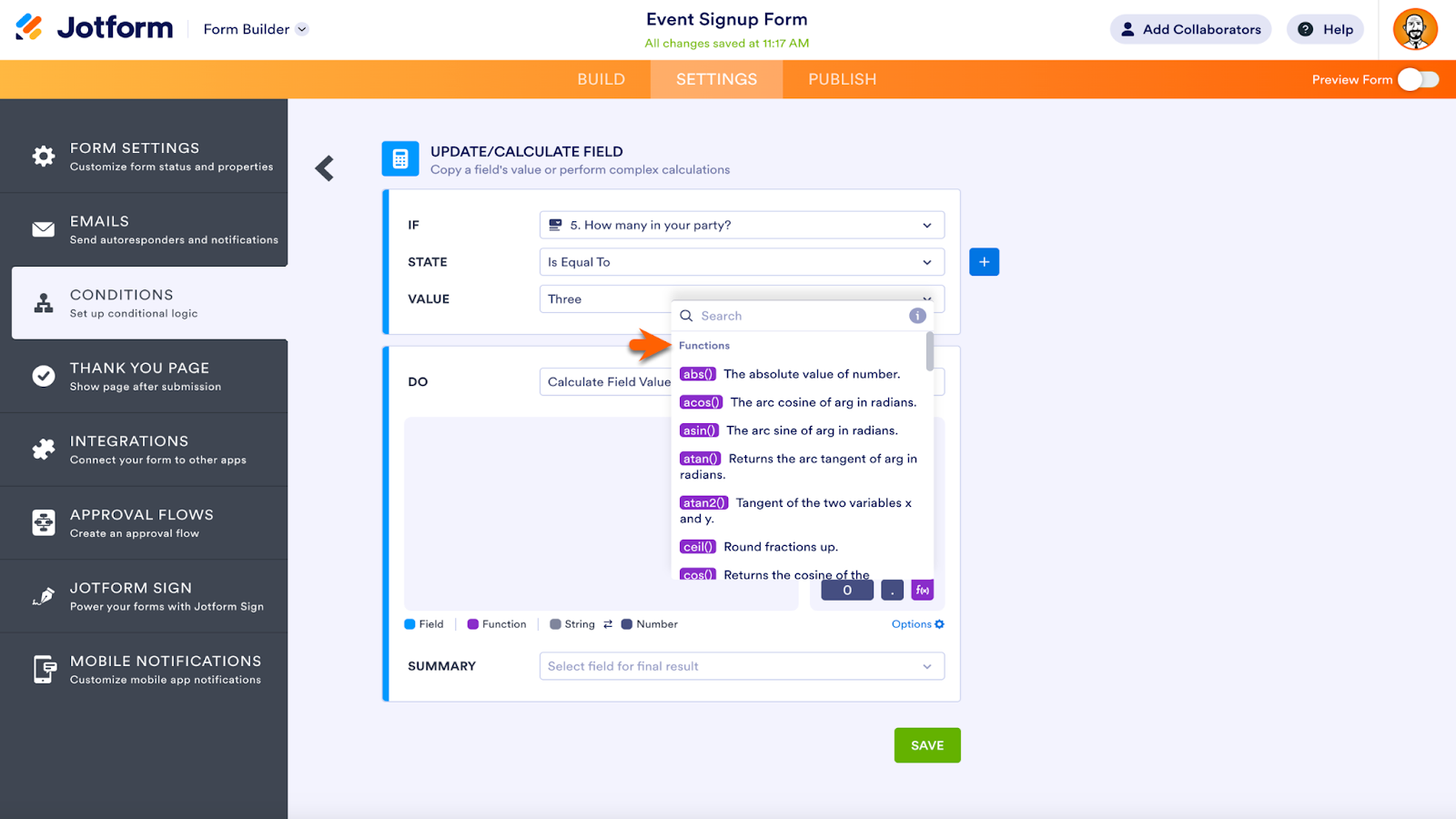Screen dimensions: 1456x819
Task: Switch to the PUBLISH tab
Action: click(842, 80)
